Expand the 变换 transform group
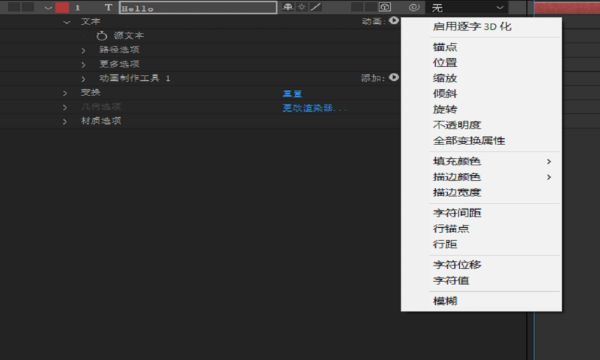600x360 pixels. [65, 93]
